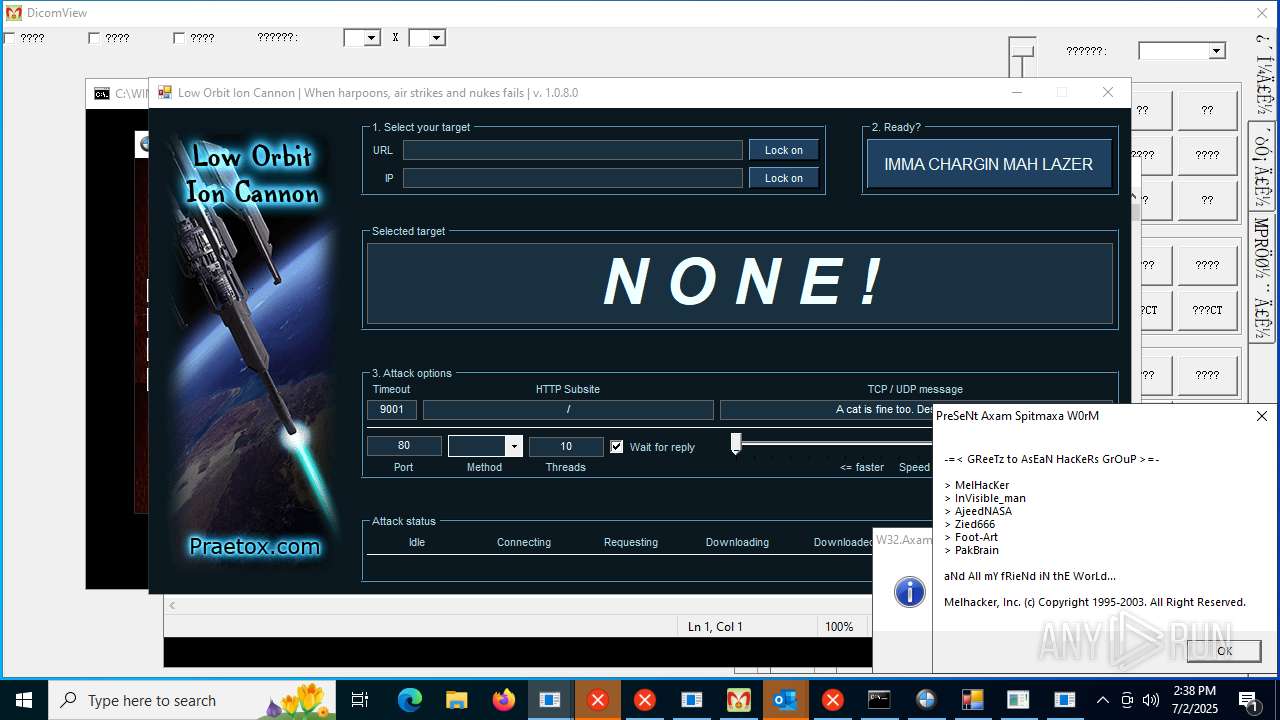Click the Downloading attack status label

(x=737, y=542)
